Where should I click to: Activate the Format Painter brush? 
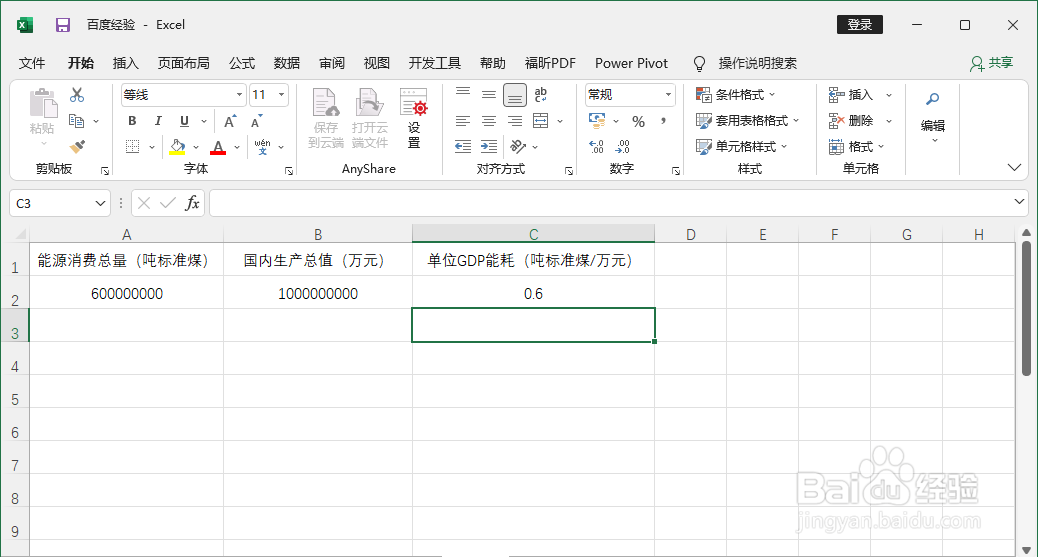click(77, 146)
